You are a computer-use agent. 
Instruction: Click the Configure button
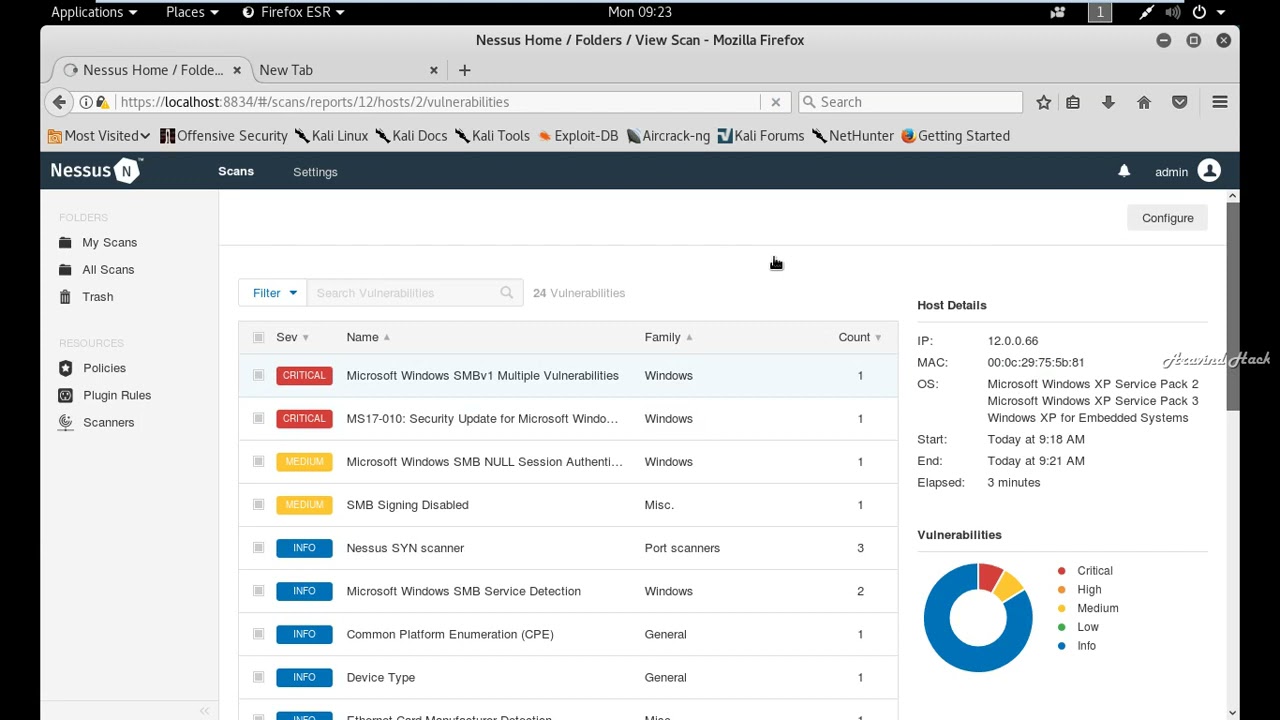1167,218
